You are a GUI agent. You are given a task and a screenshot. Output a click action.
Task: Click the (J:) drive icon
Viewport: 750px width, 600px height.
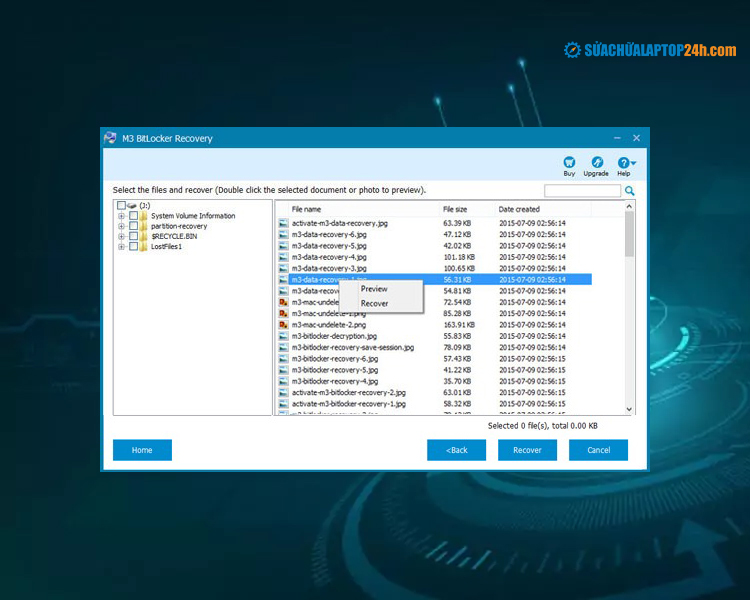(x=132, y=206)
